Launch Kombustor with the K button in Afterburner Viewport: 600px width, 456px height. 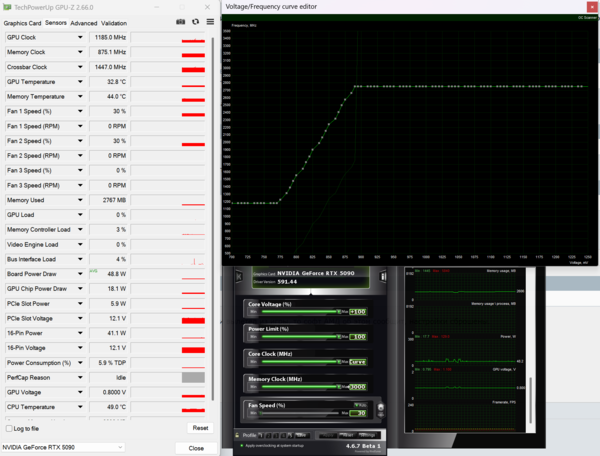(x=239, y=276)
